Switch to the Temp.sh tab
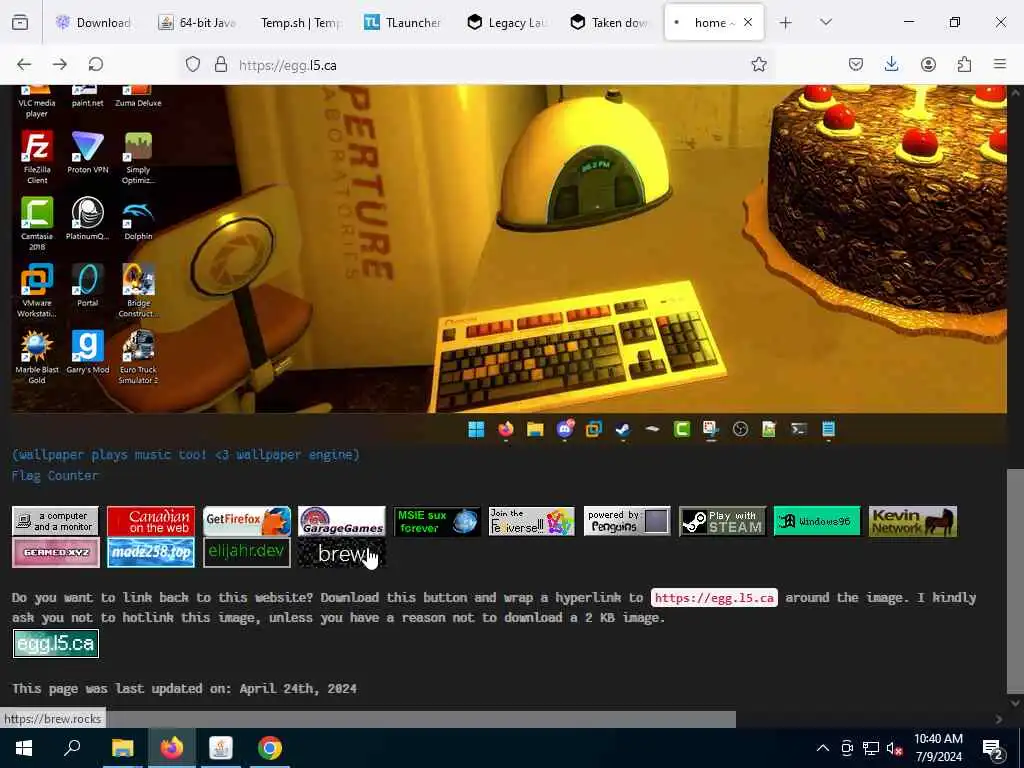The width and height of the screenshot is (1024, 768). [x=300, y=23]
